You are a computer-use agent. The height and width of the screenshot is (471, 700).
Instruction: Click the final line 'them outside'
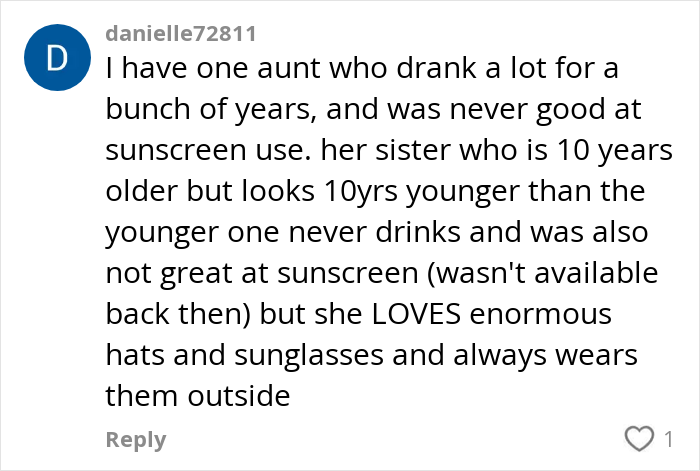click(x=198, y=396)
